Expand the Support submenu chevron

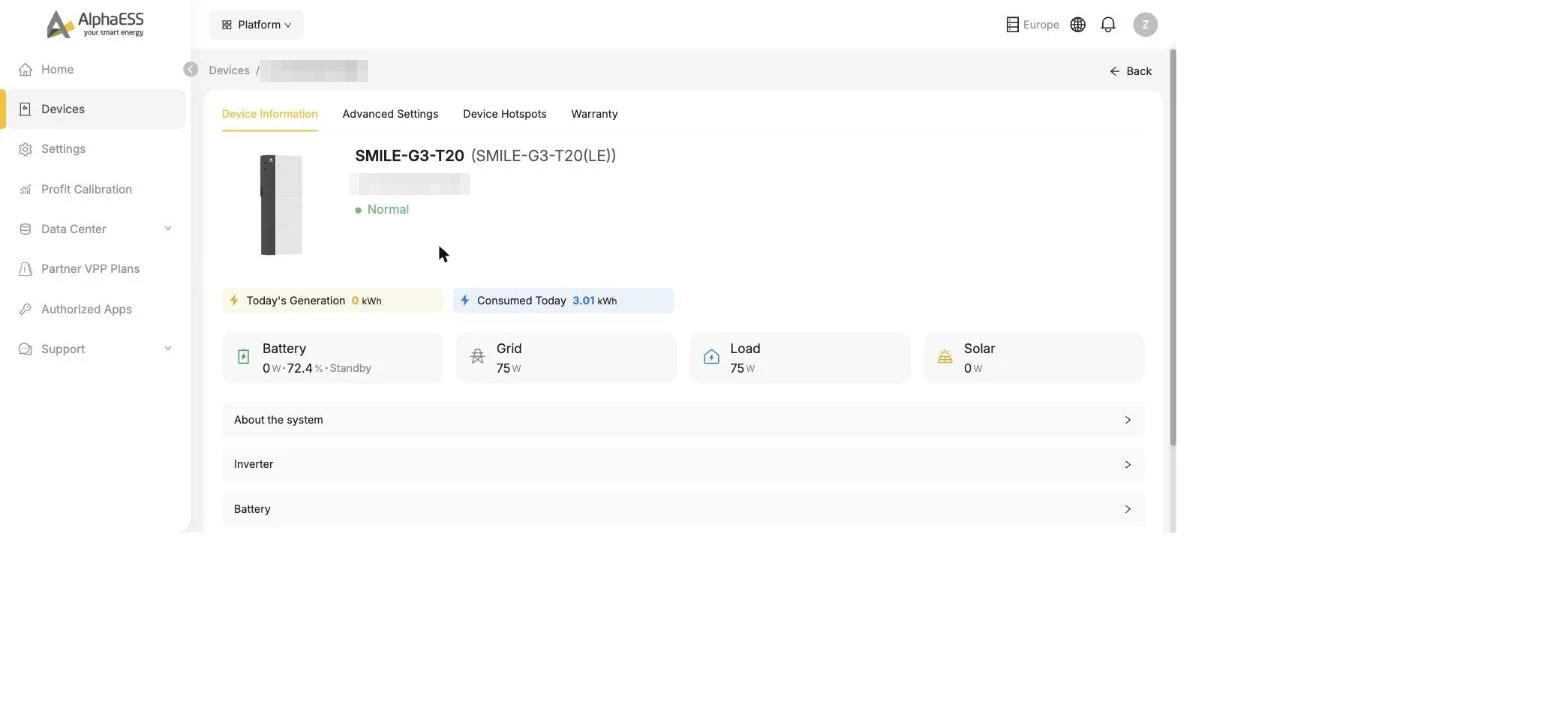167,349
